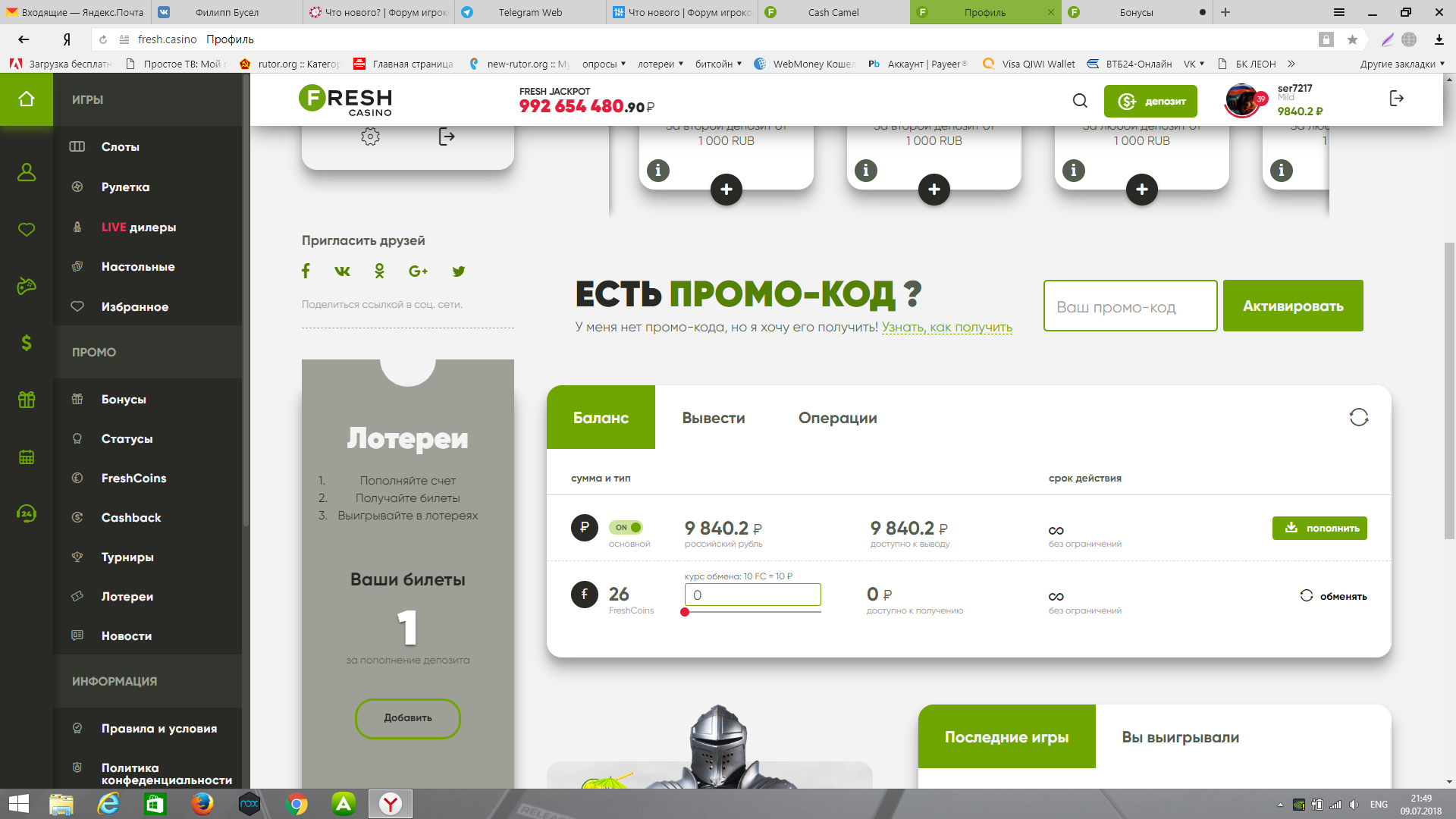
Task: Open 'Турниры' in the promo menu
Action: click(127, 557)
